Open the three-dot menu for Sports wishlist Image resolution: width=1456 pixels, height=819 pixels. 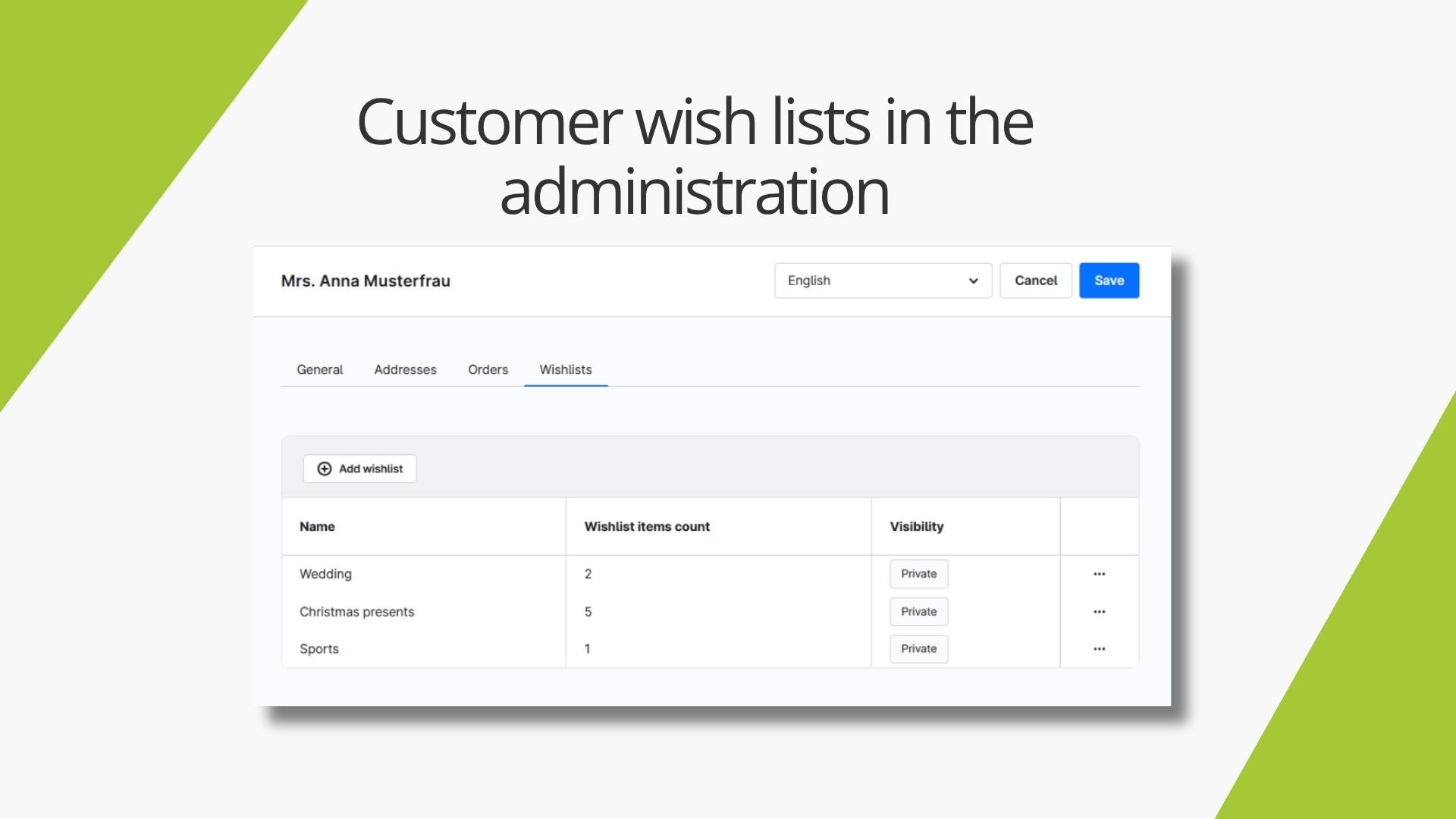(x=1099, y=649)
